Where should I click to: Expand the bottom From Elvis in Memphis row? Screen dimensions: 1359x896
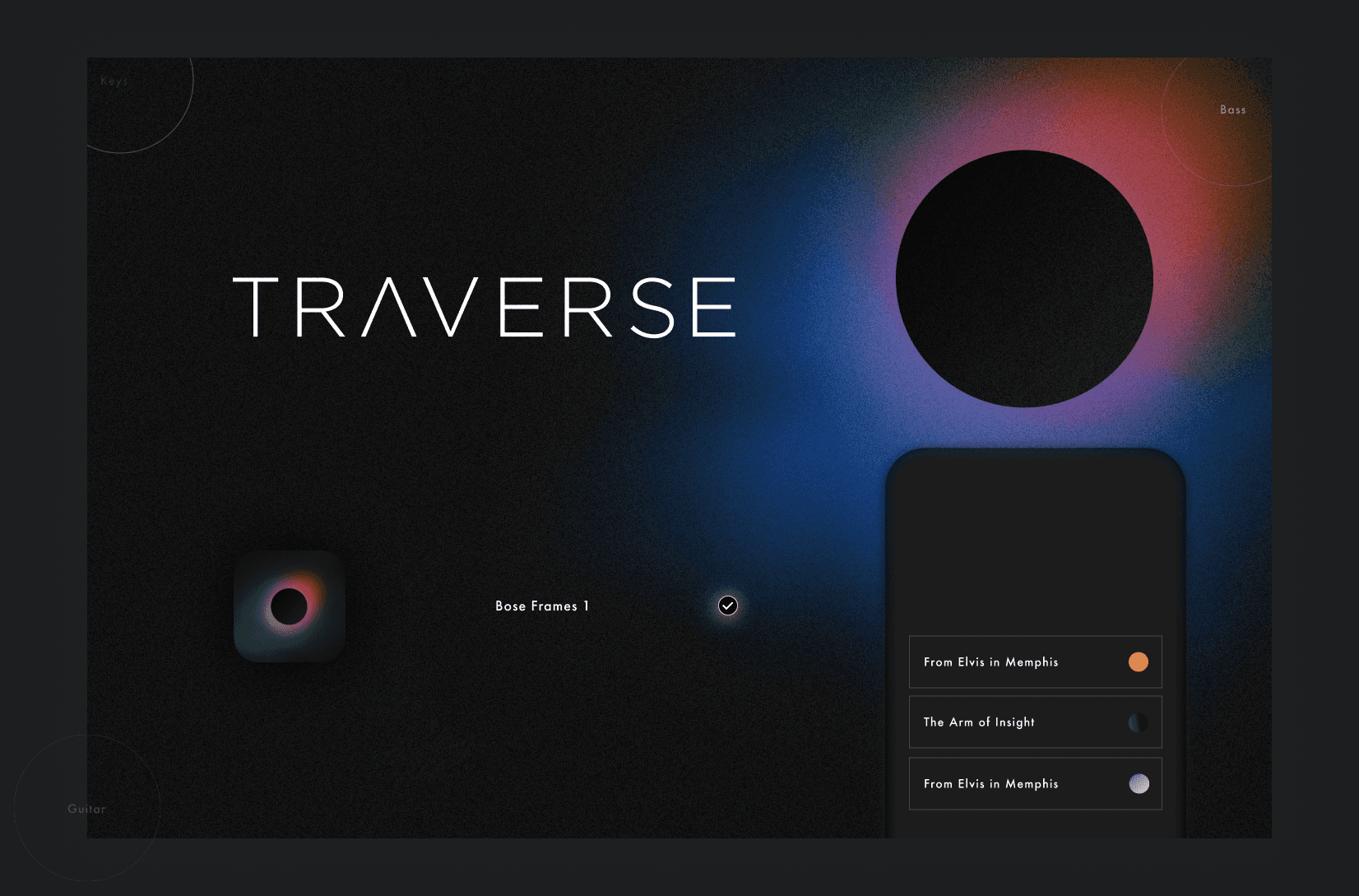[1034, 783]
